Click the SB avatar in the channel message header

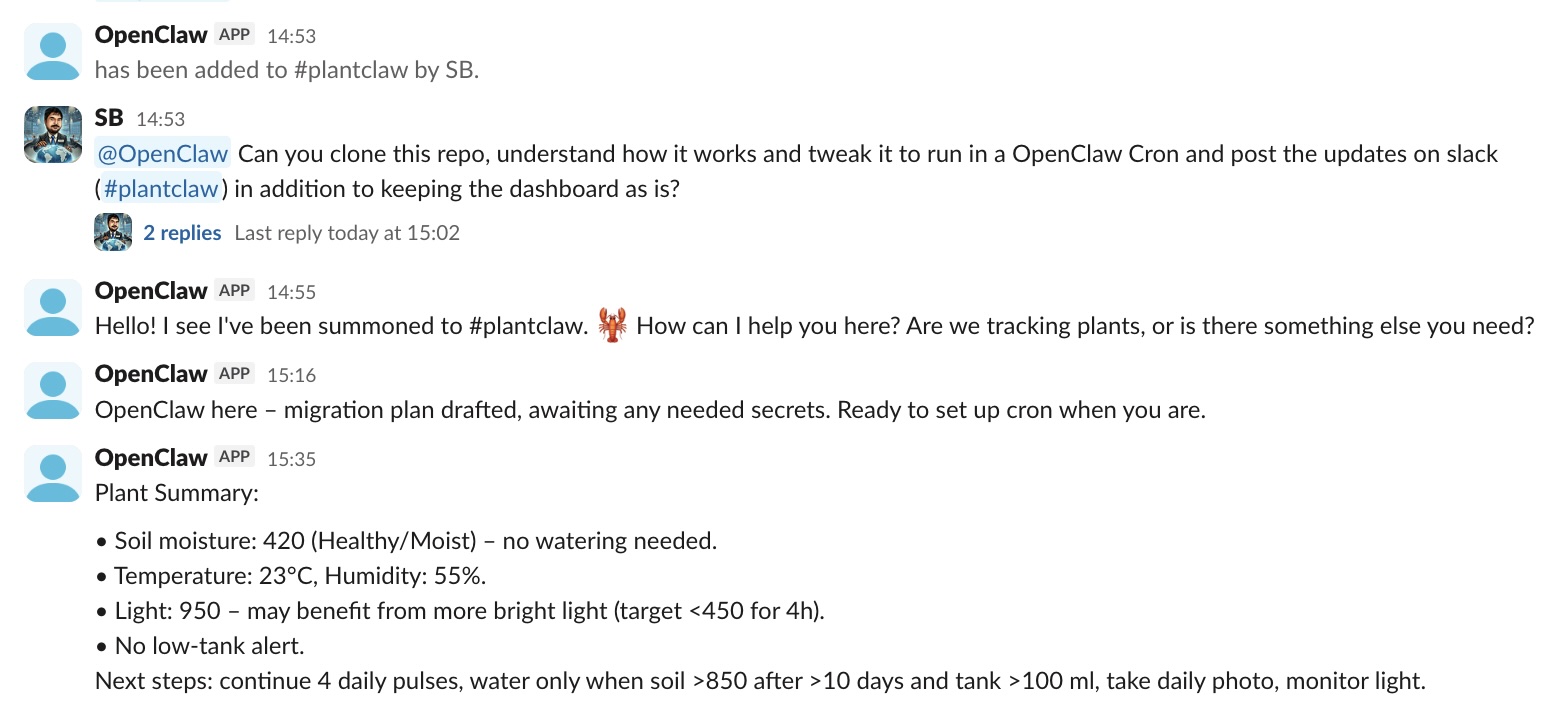pos(52,133)
